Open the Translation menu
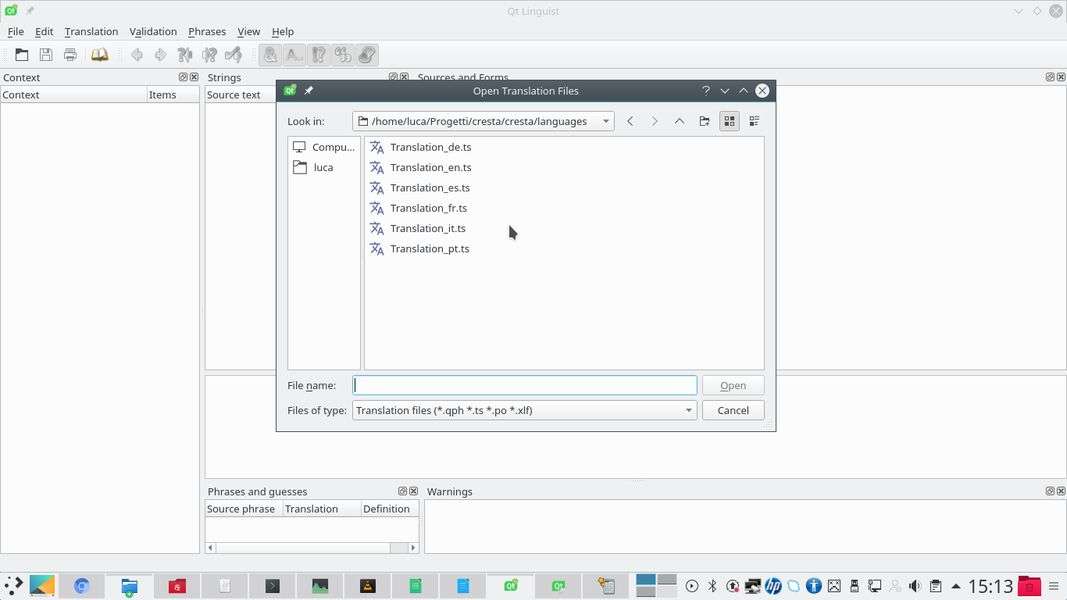Image resolution: width=1067 pixels, height=600 pixels. click(x=91, y=31)
